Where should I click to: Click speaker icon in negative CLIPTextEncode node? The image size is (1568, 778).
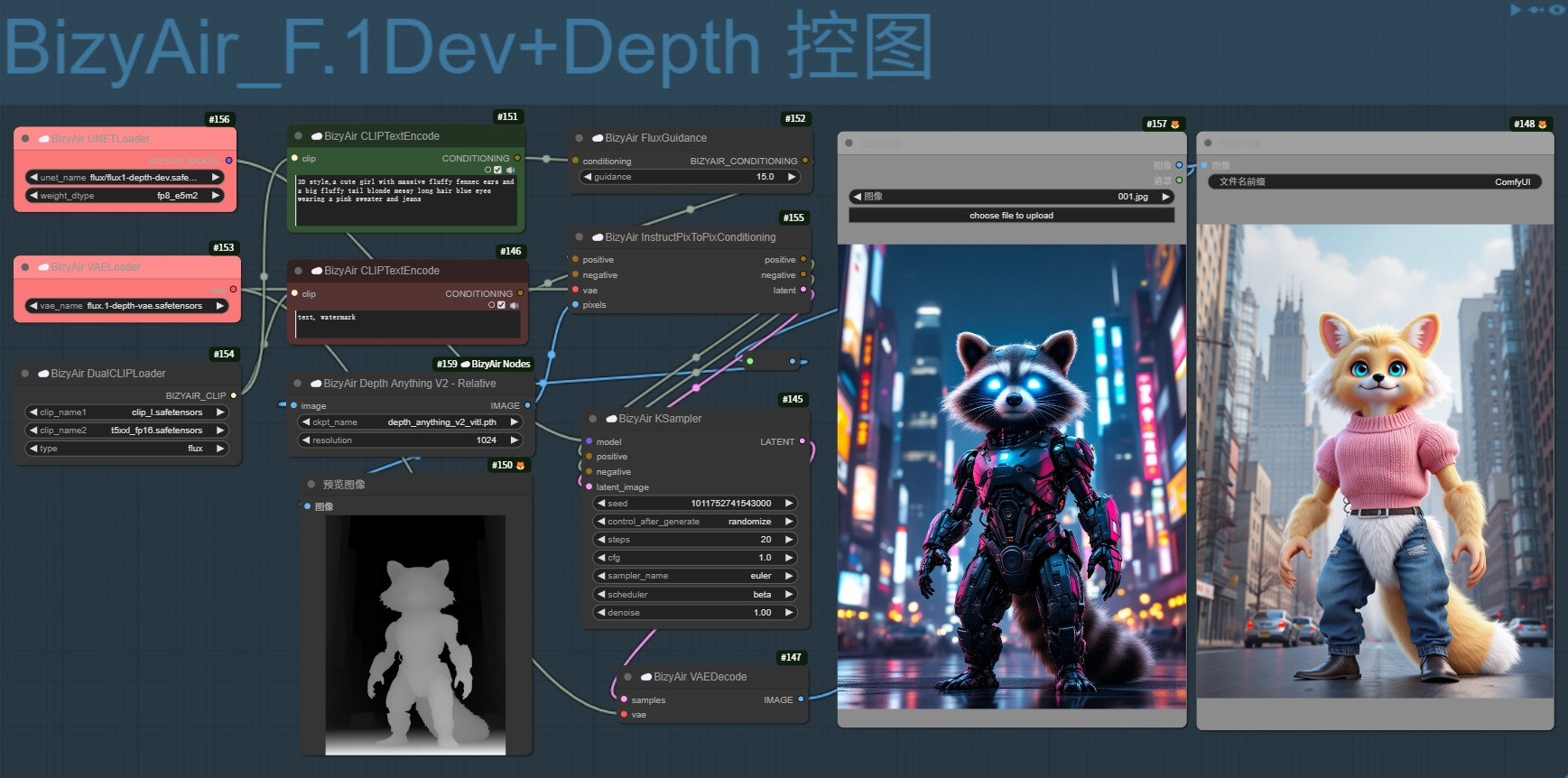pos(515,305)
